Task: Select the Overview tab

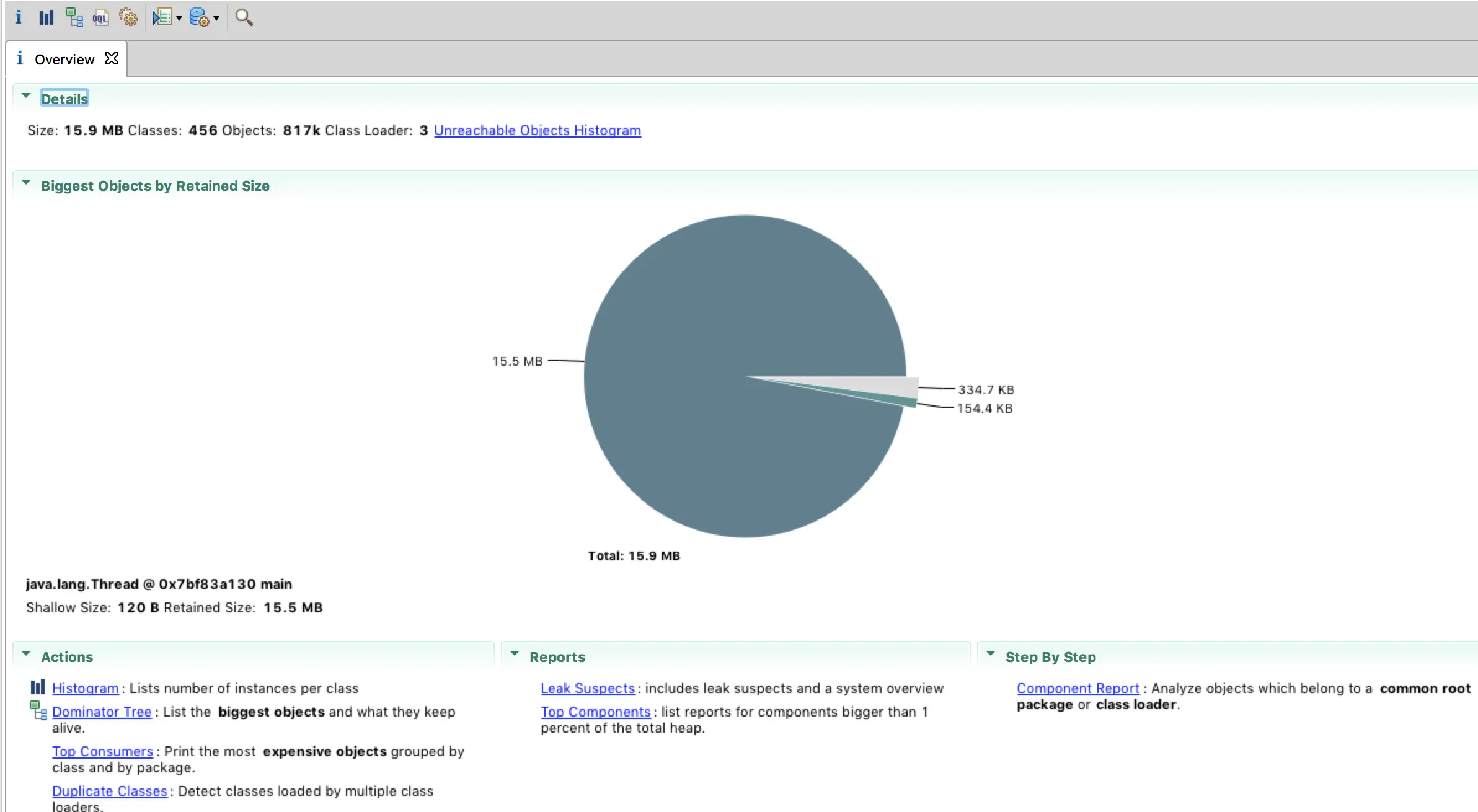Action: [64, 60]
